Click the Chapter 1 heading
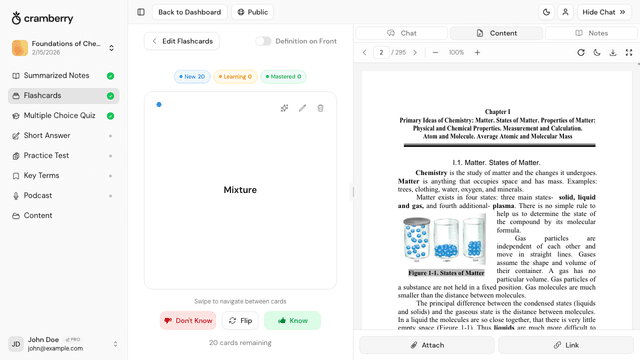Screen dimensions: 640x360 click(498, 111)
